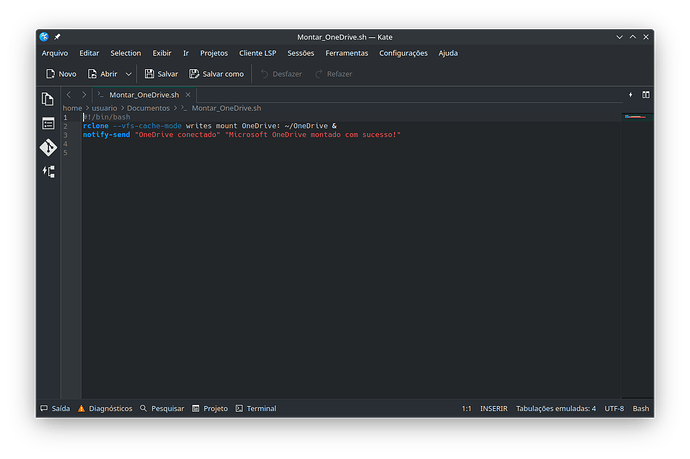The width and height of the screenshot is (690, 459).
Task: Open the Exibir menu
Action: pos(162,53)
